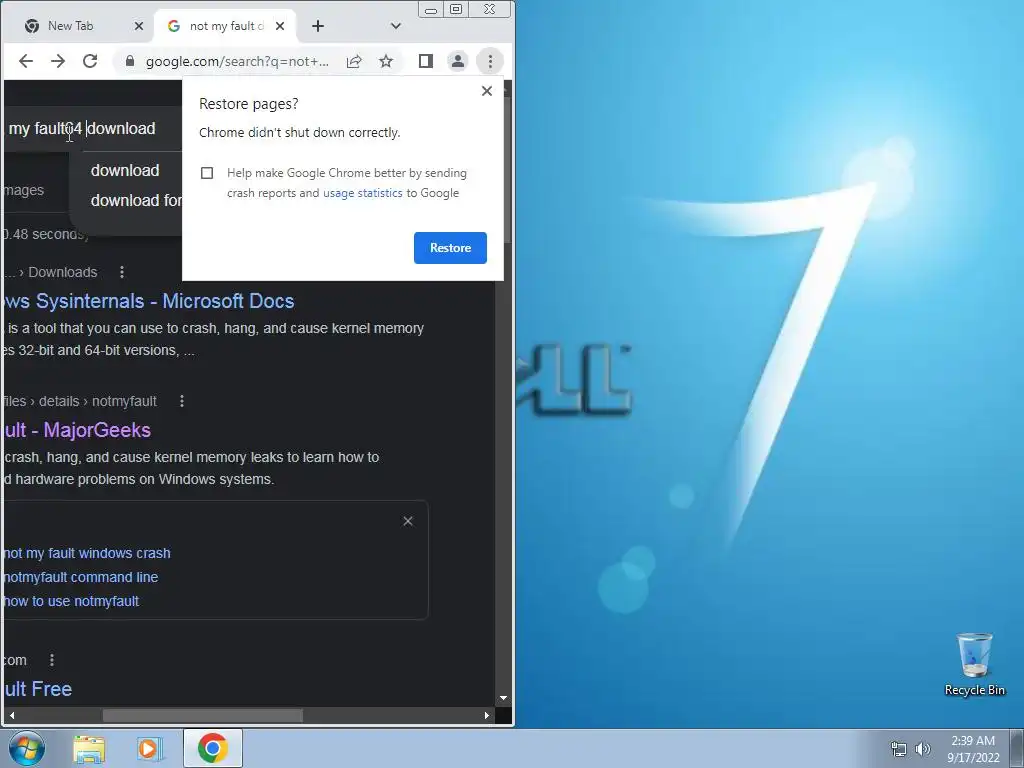Expand the tab search dropdown arrow
1024x768 pixels.
click(395, 26)
